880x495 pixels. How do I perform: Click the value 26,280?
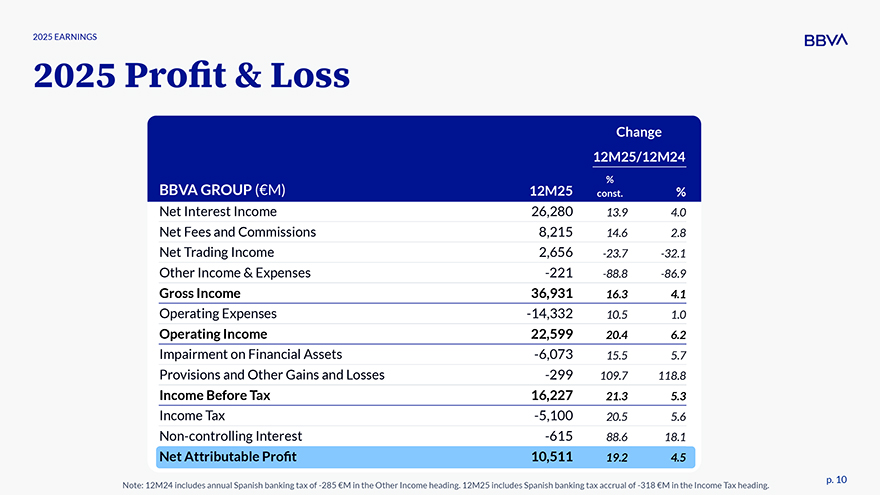552,212
